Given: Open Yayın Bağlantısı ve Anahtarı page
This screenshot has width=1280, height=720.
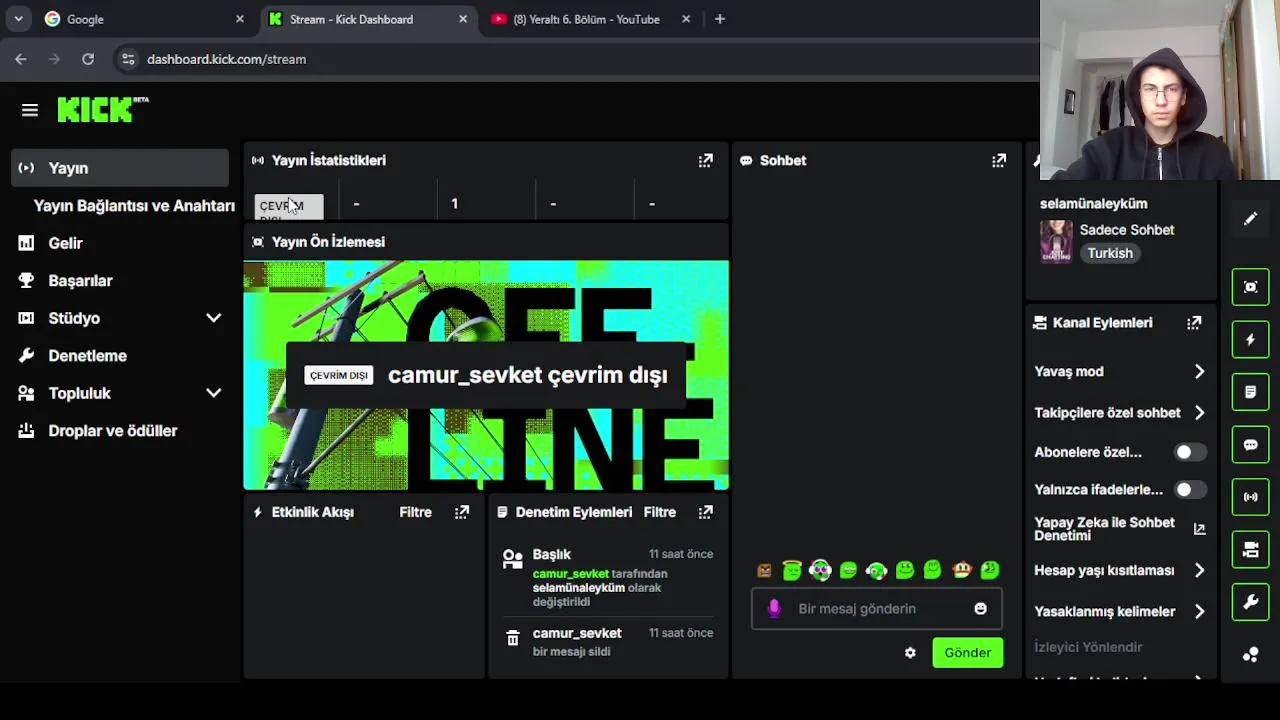Looking at the screenshot, I should pos(134,206).
